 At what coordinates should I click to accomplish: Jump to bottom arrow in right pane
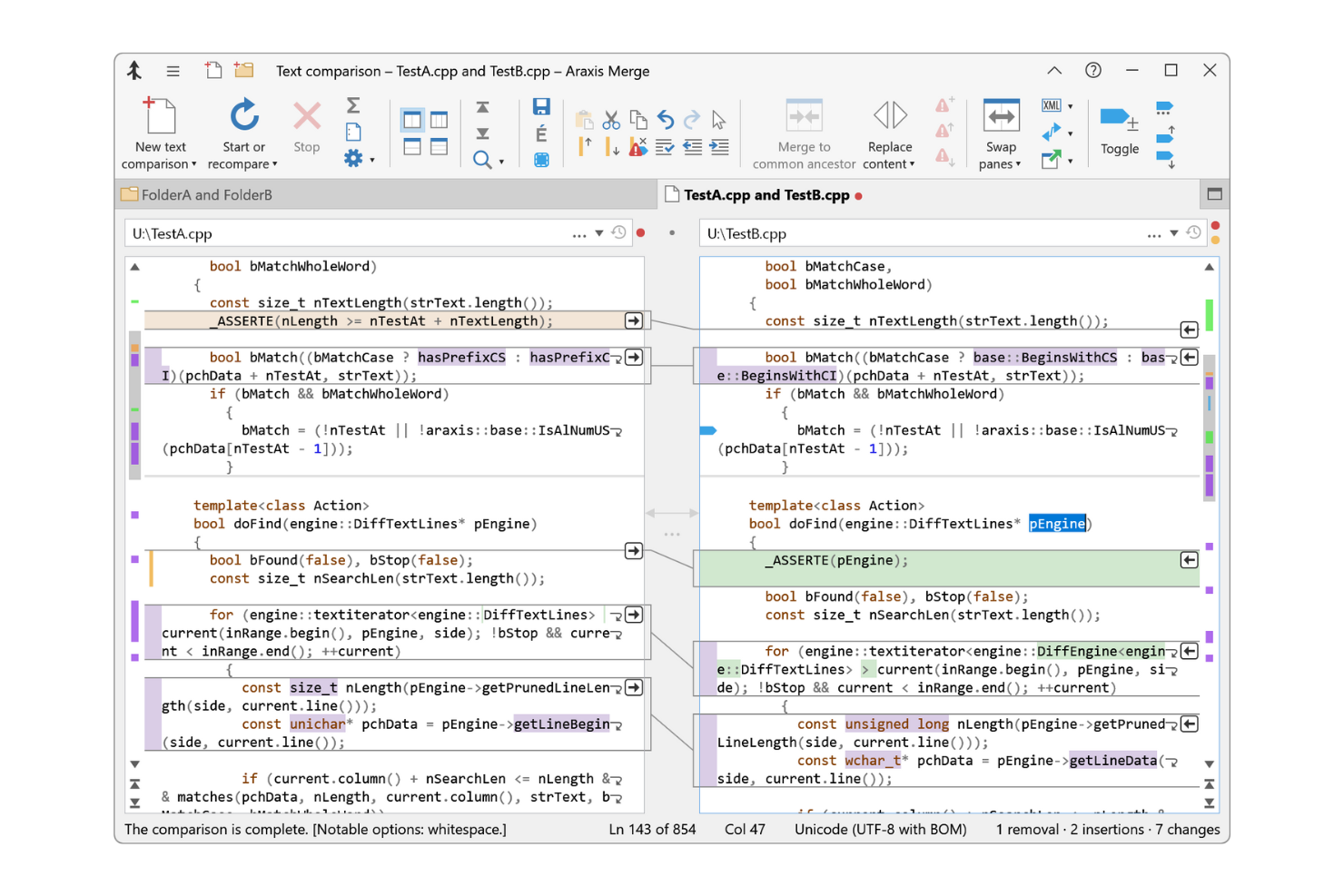1210,803
